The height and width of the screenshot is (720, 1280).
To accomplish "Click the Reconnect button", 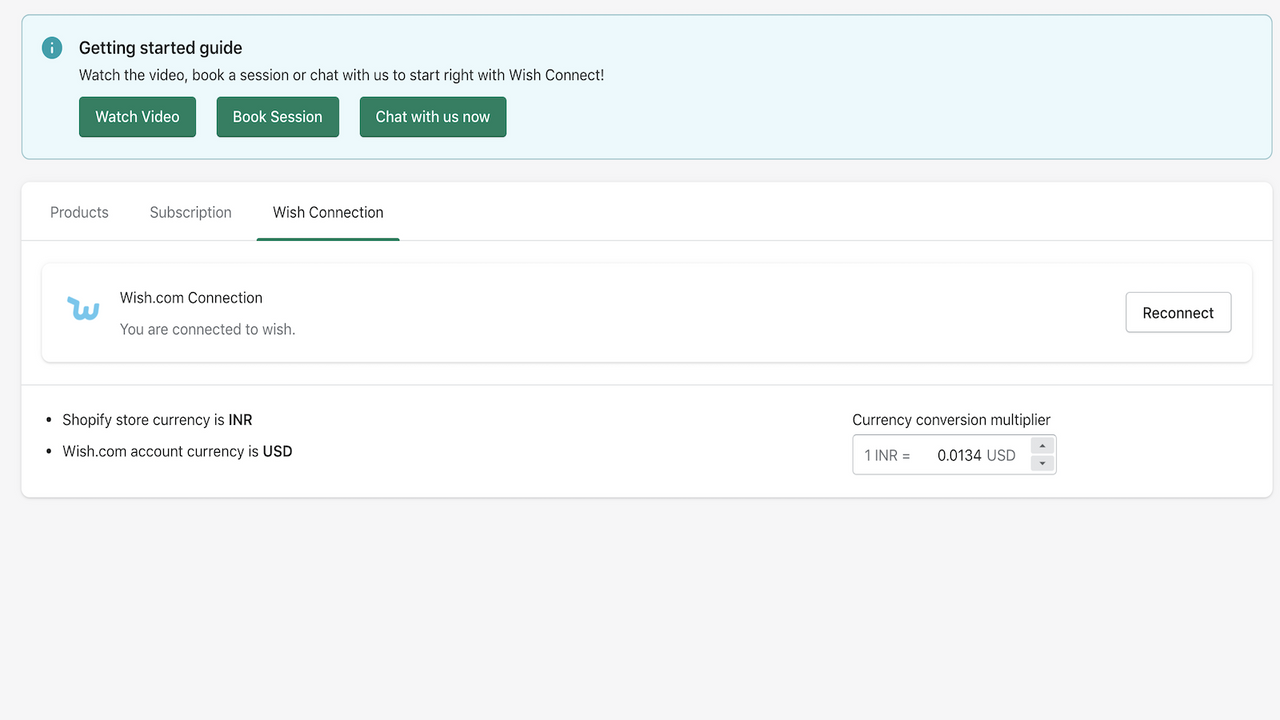I will pyautogui.click(x=1178, y=313).
